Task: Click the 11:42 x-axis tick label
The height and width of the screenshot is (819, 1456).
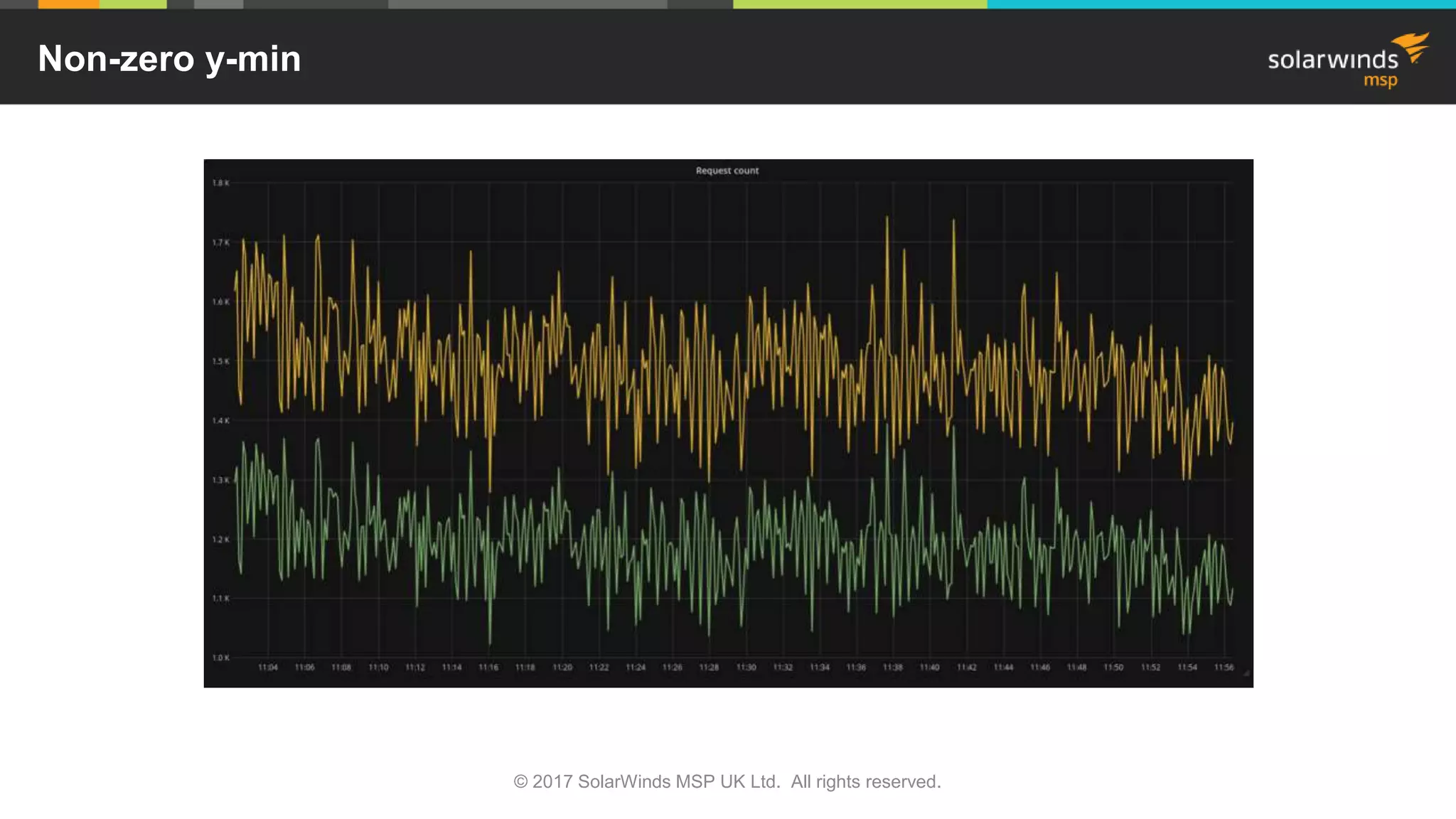Action: coord(966,668)
